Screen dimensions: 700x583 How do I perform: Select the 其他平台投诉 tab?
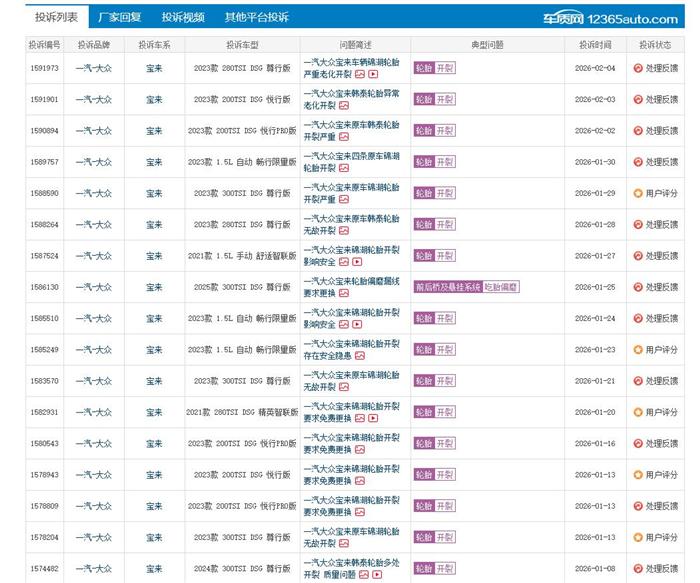point(256,17)
